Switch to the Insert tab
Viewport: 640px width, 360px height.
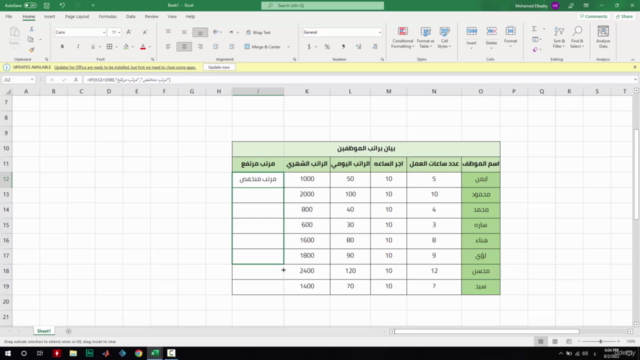click(x=49, y=16)
